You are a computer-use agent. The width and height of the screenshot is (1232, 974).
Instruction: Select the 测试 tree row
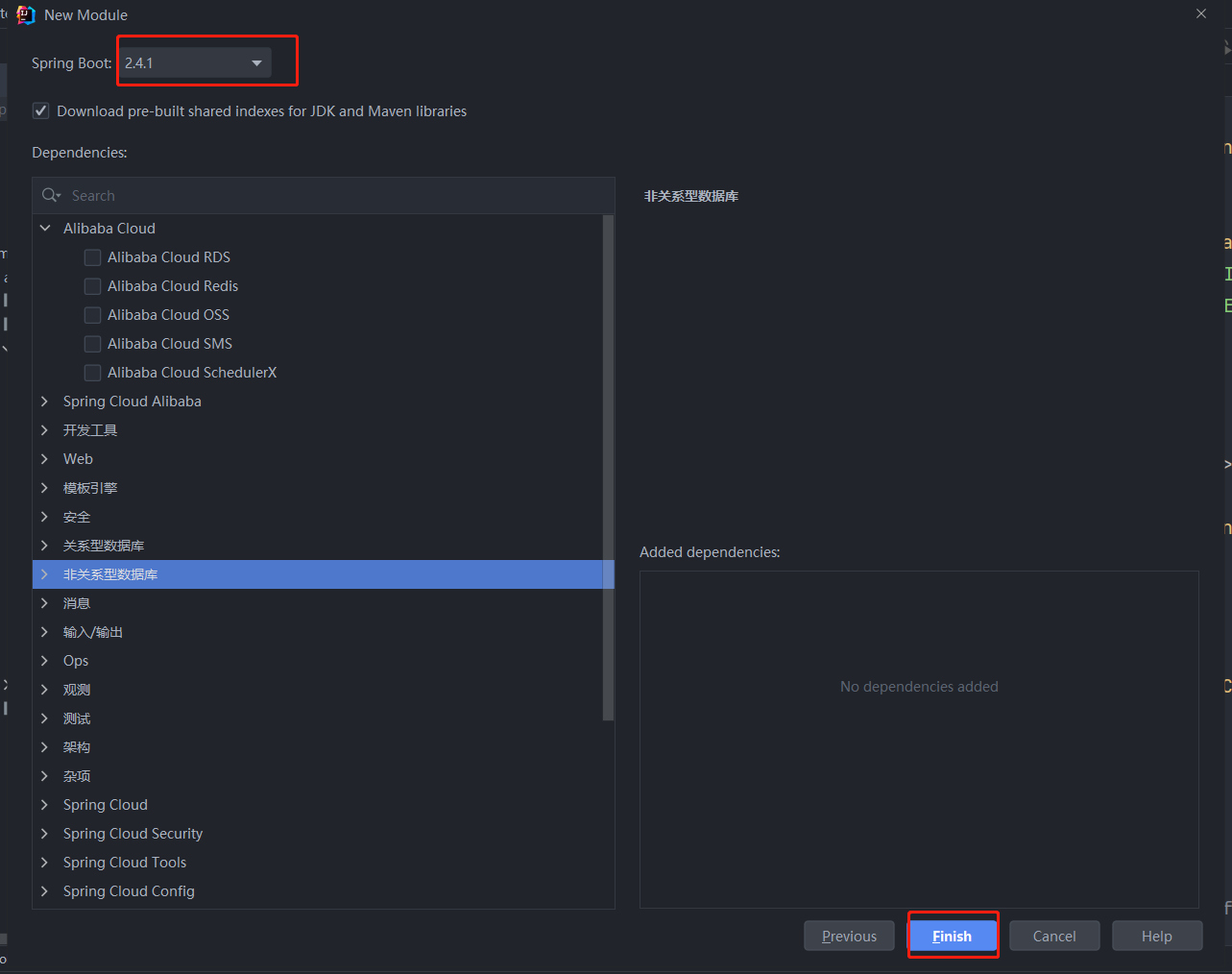tap(318, 718)
